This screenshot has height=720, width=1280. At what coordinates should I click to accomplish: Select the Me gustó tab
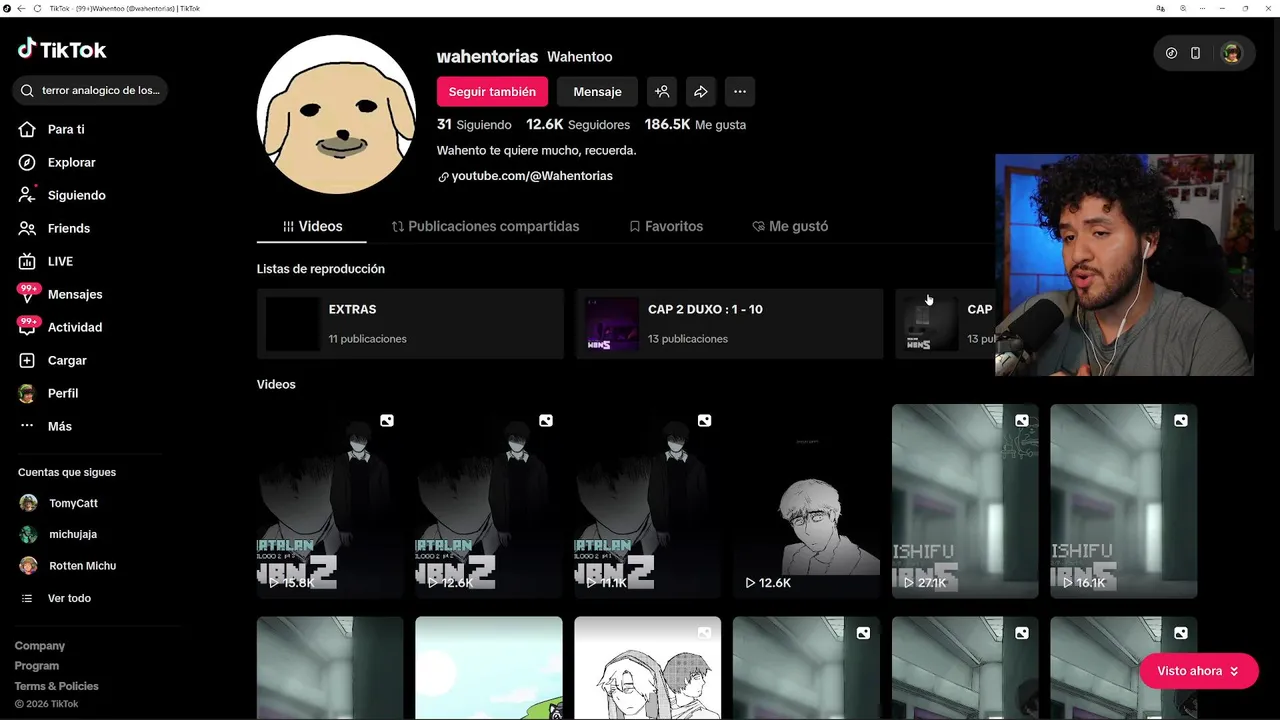pos(790,226)
